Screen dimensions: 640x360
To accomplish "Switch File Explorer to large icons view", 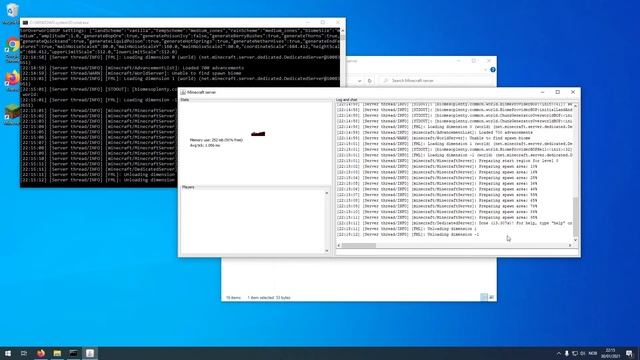I will (x=491, y=298).
